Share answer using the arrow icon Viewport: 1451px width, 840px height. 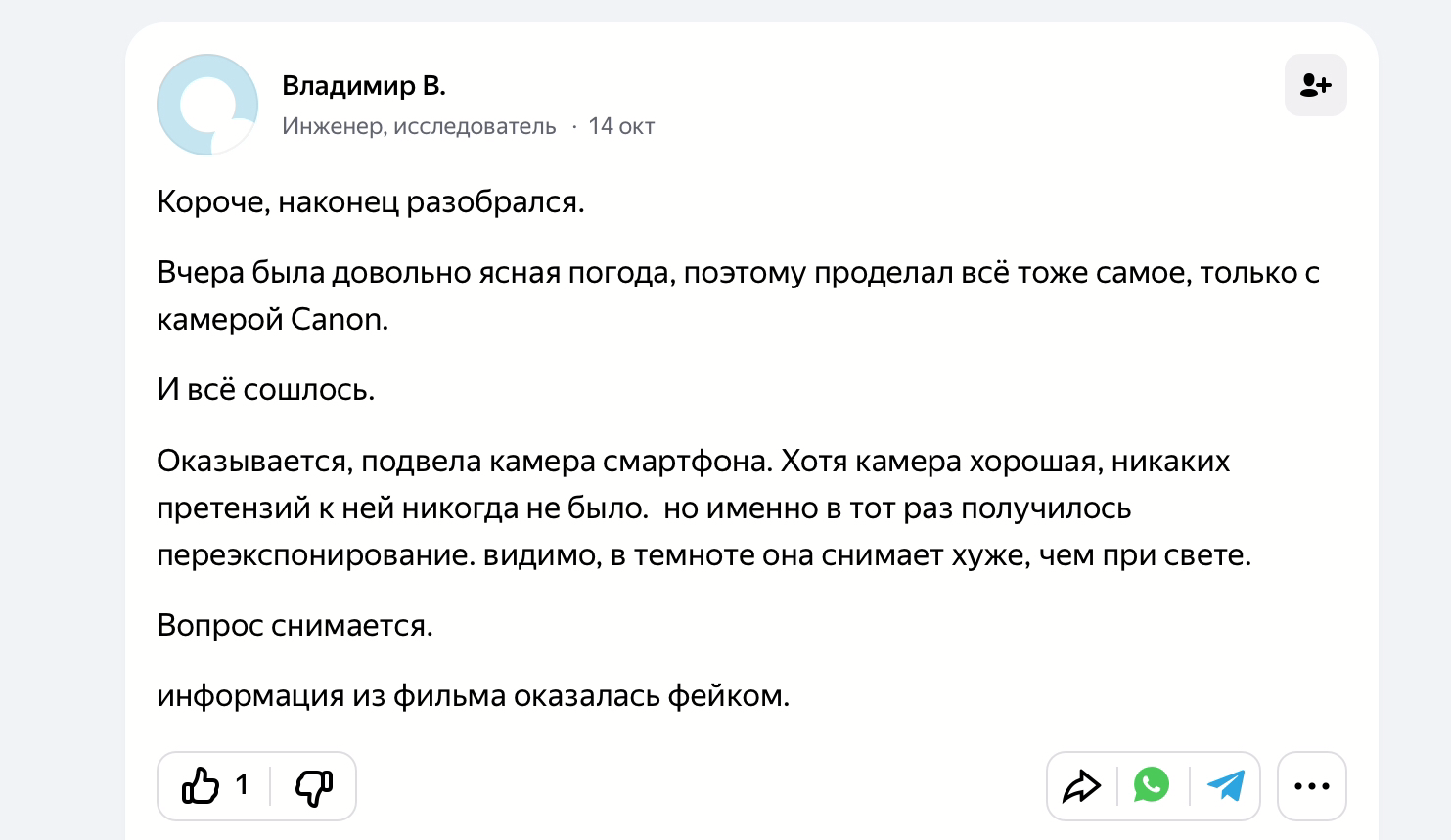pos(1081,786)
